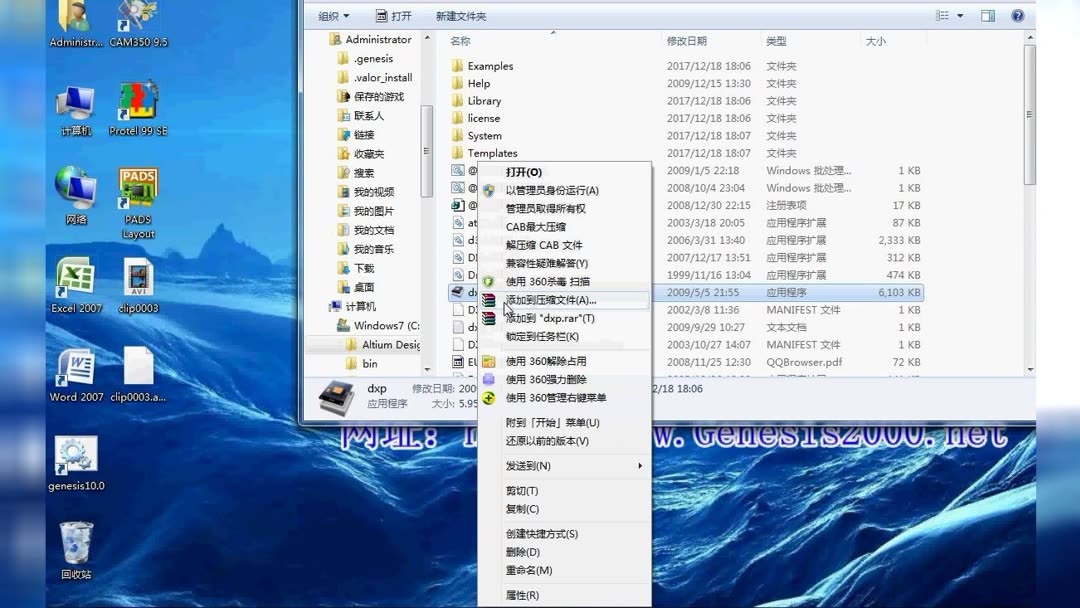Image resolution: width=1080 pixels, height=608 pixels.
Task: Select the Templates folder in the file list
Action: pyautogui.click(x=492, y=153)
